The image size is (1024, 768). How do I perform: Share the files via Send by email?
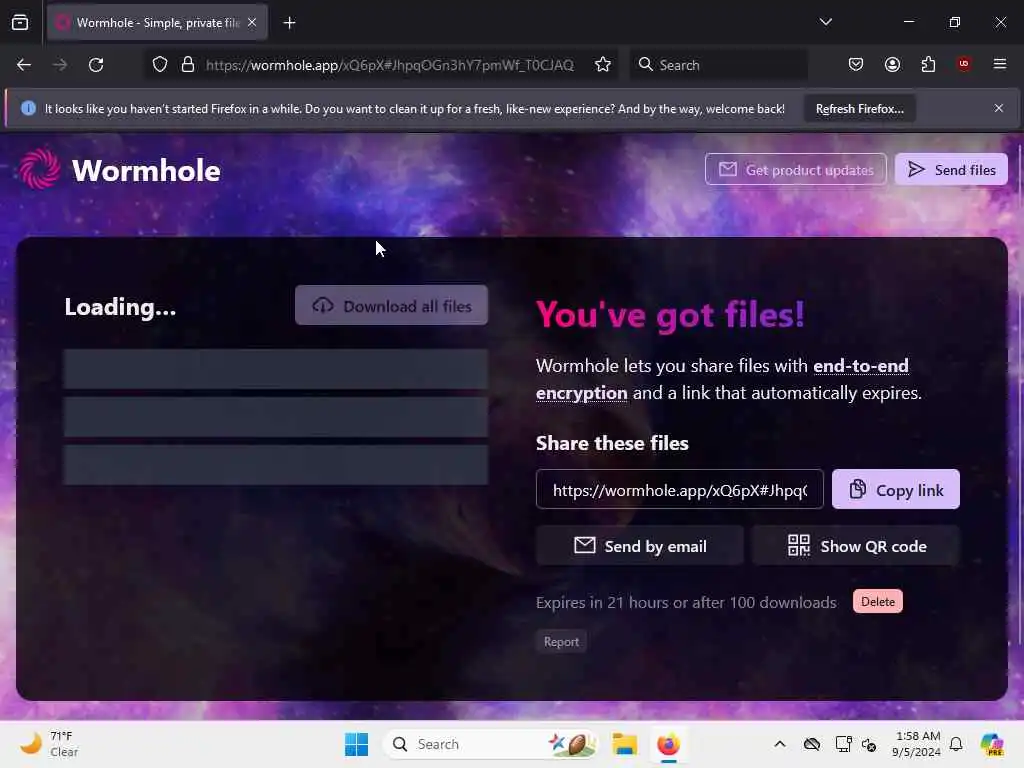(639, 546)
